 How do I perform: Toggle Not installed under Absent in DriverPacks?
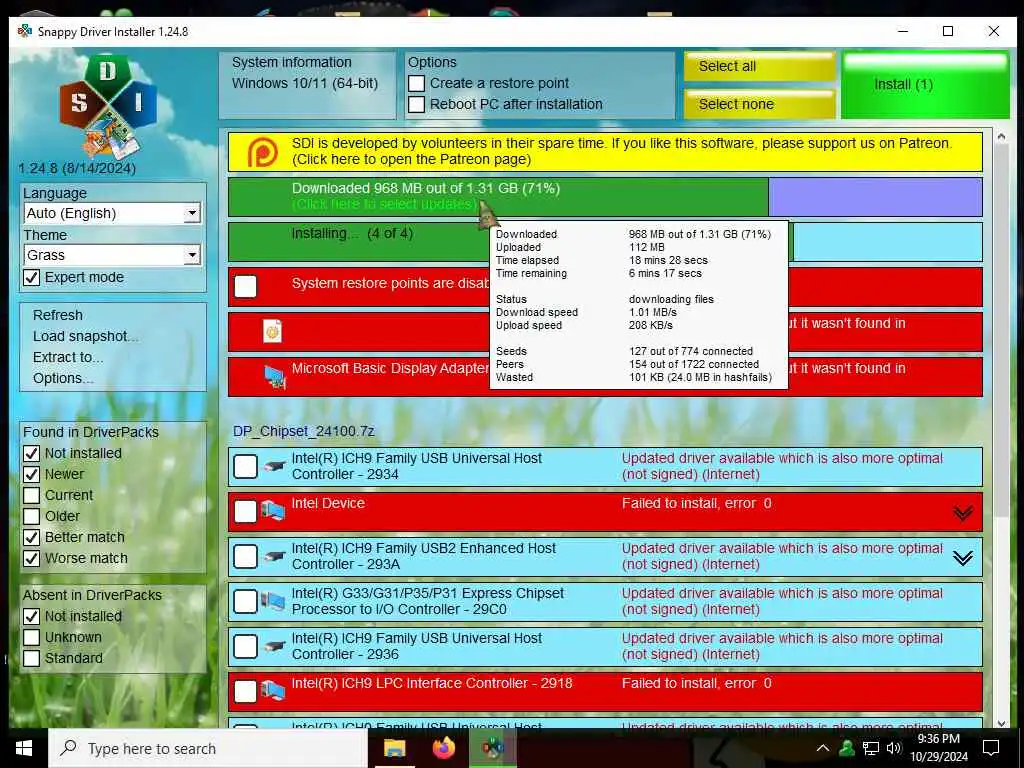click(31, 616)
